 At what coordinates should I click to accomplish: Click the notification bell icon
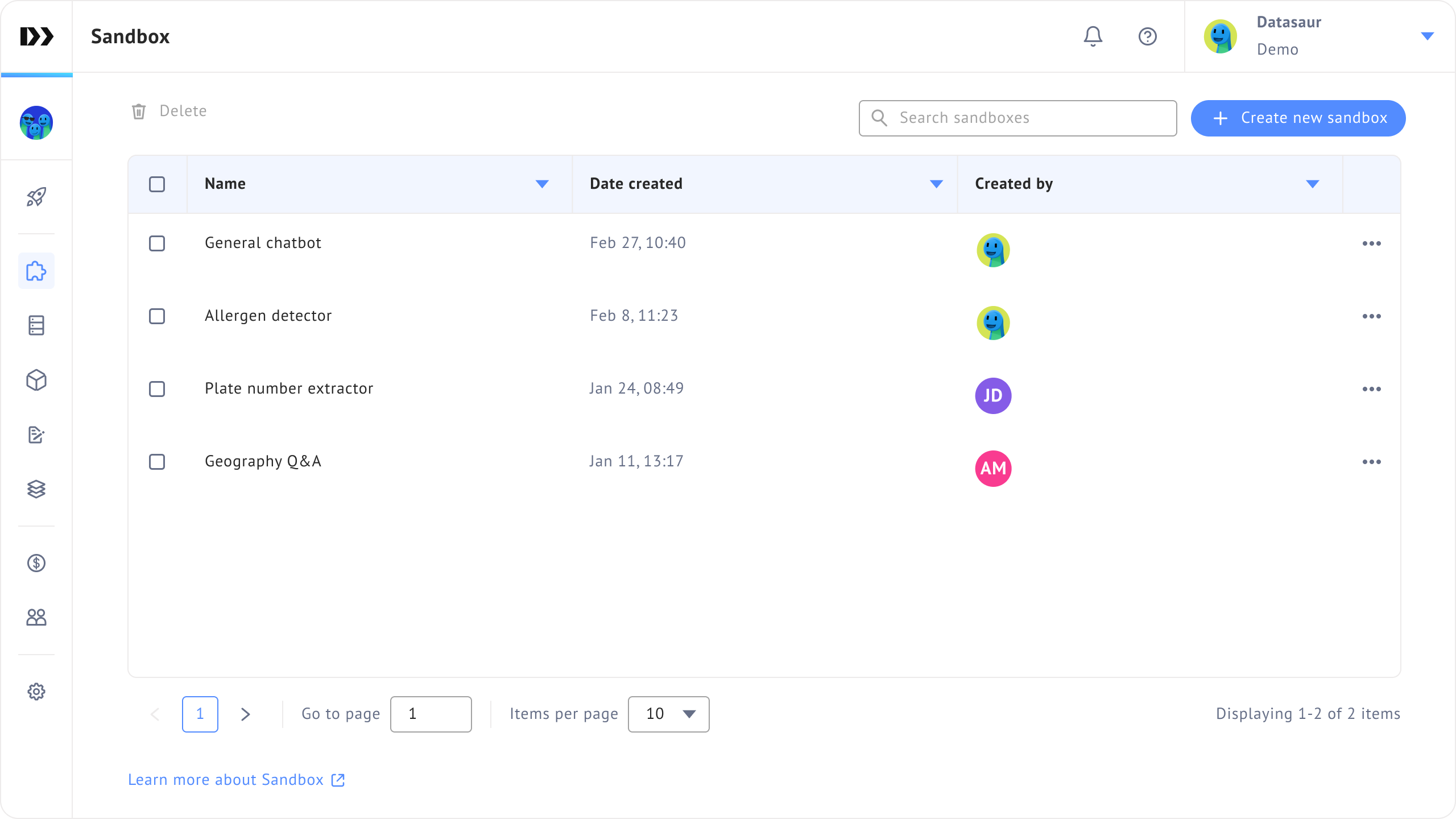pyautogui.click(x=1093, y=36)
